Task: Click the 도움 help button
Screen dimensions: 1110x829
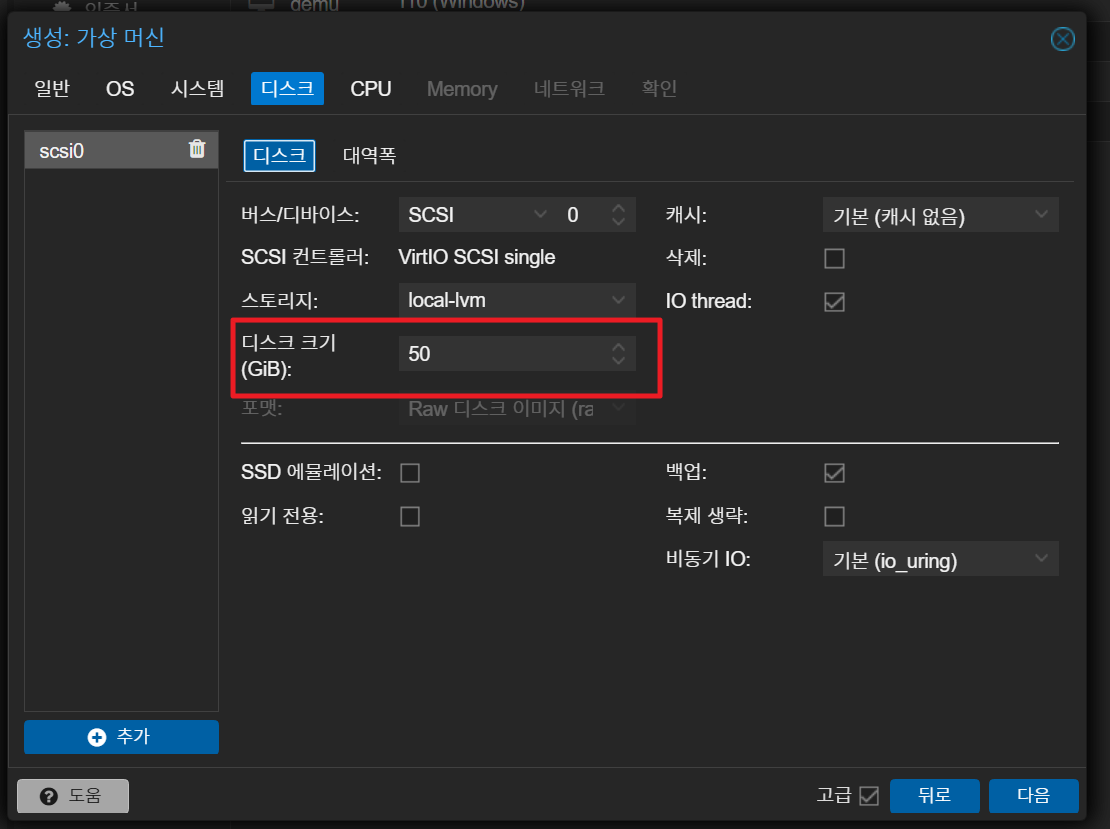Action: [x=73, y=796]
